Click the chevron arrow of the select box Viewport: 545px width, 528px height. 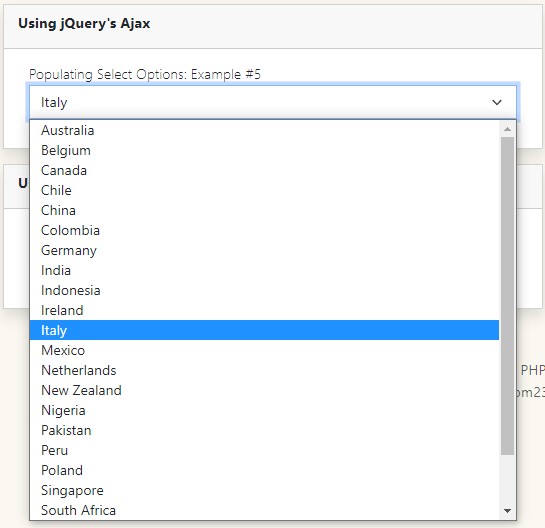pyautogui.click(x=497, y=102)
